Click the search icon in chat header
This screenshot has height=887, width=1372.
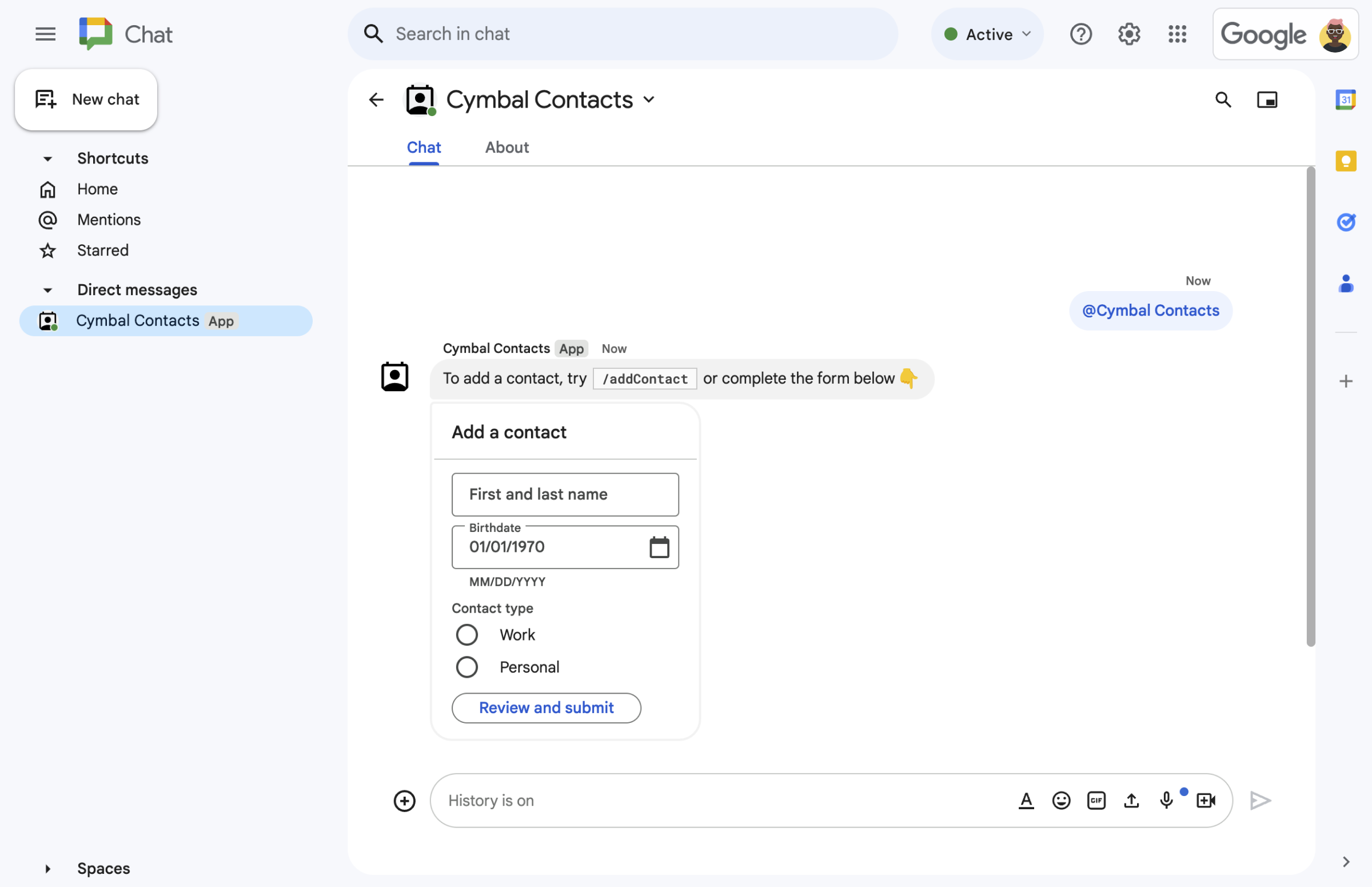pyautogui.click(x=1223, y=99)
